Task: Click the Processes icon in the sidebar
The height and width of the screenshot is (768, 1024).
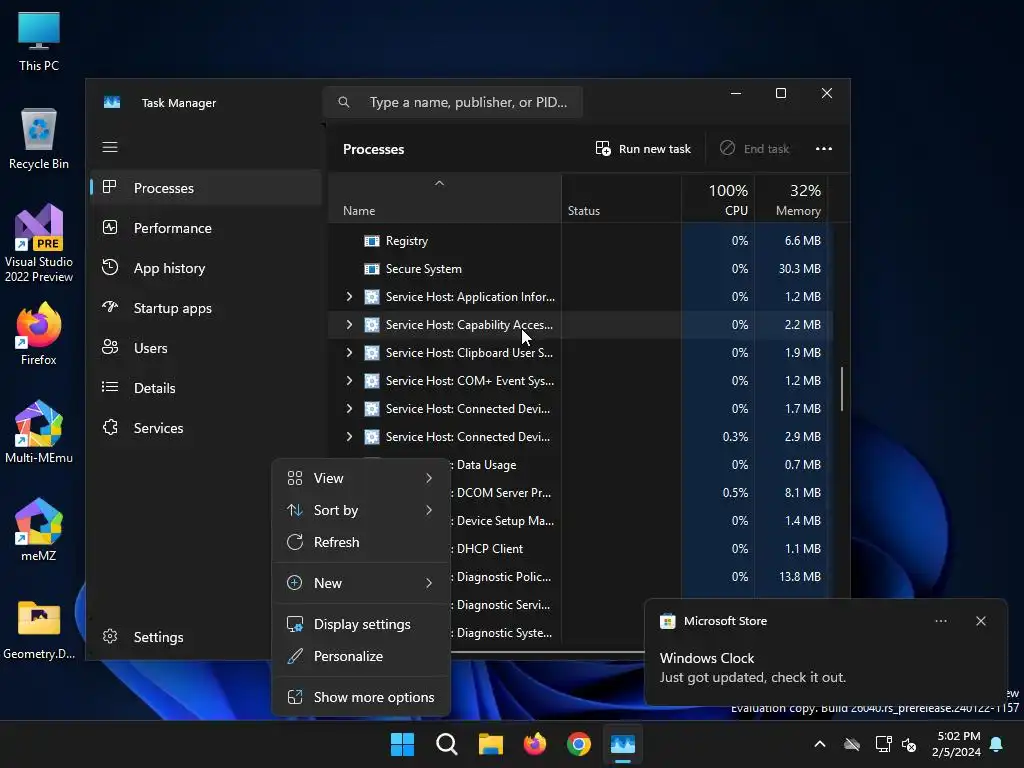Action: tap(110, 187)
